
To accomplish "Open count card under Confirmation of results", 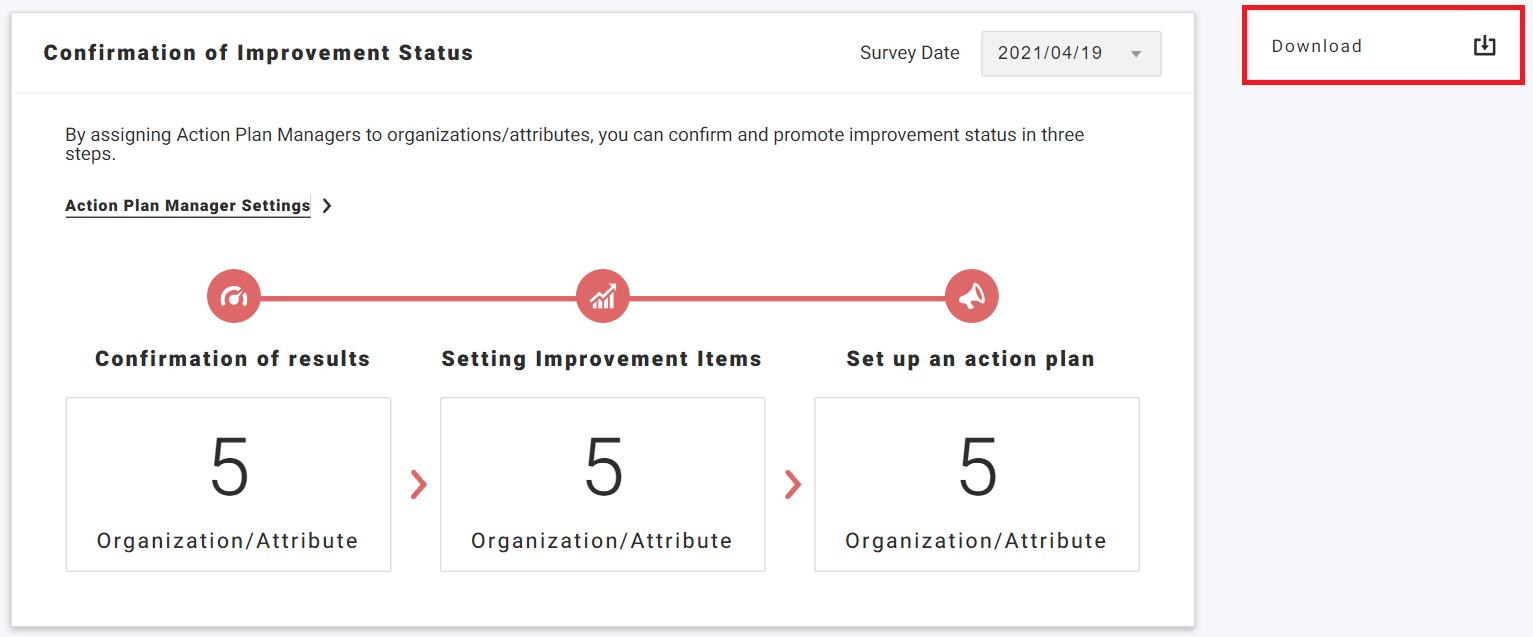I will point(228,485).
